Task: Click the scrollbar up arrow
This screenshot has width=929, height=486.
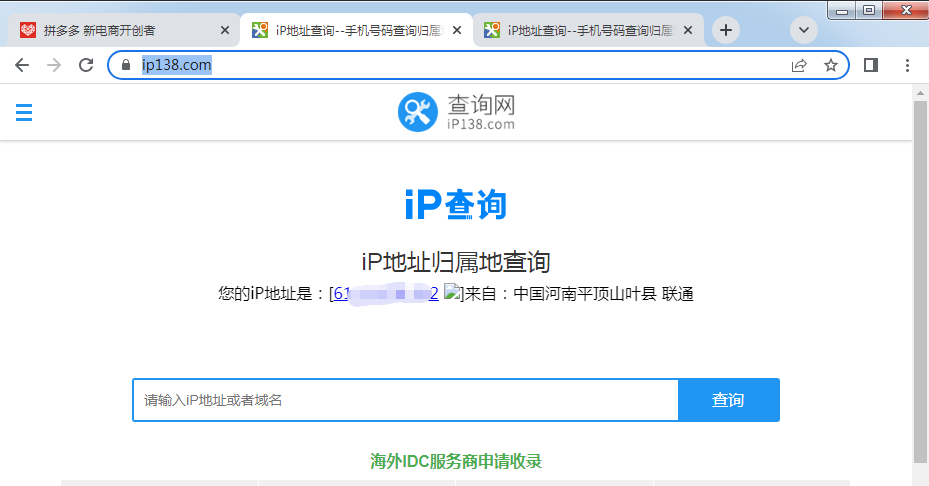Action: 920,92
